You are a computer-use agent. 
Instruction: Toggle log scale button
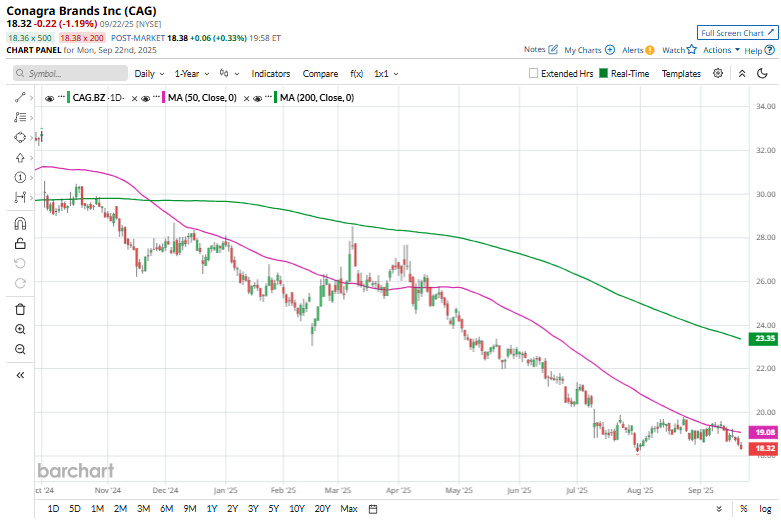(765, 509)
